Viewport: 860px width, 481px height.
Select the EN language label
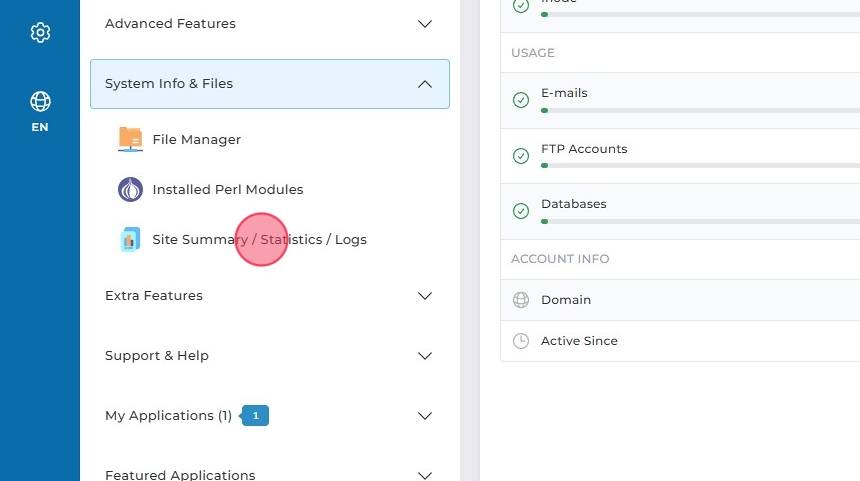[40, 127]
